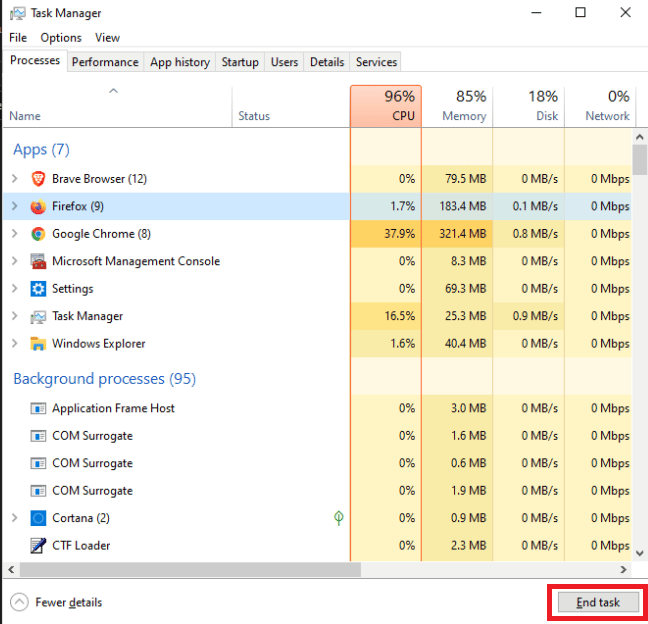This screenshot has height=624, width=648.
Task: Click the Windows Explorer folder icon
Action: pyautogui.click(x=38, y=344)
